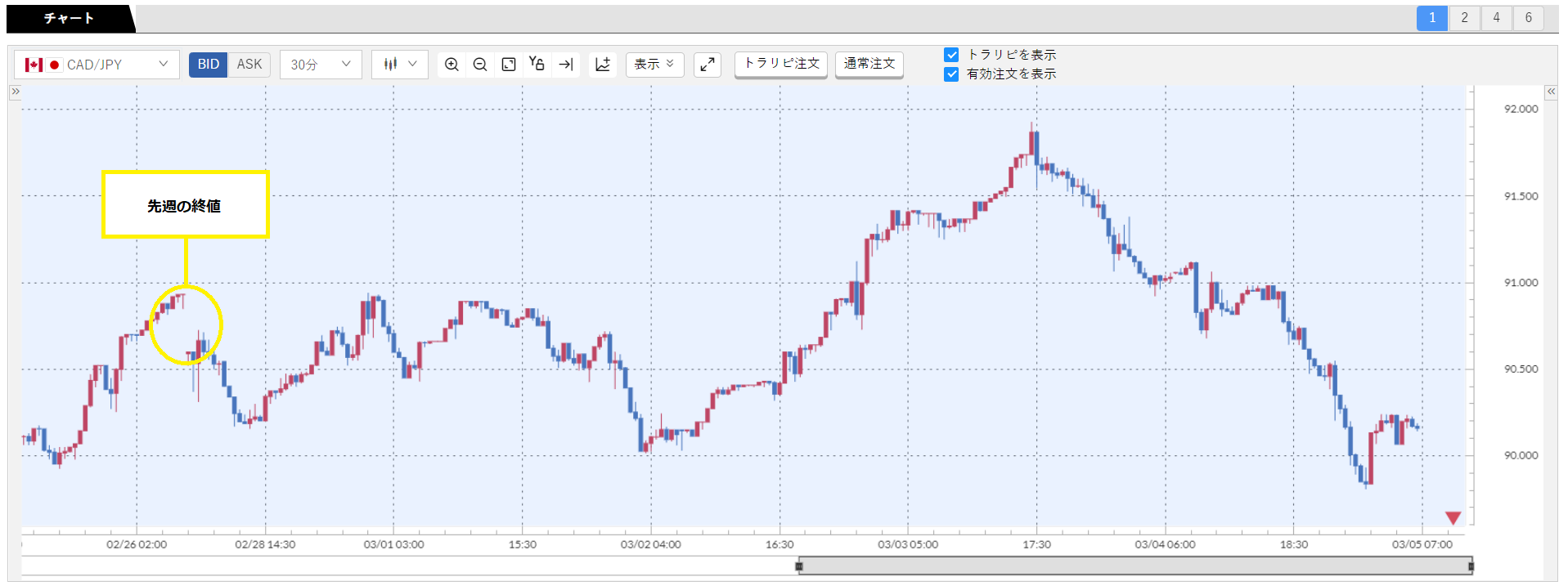Image resolution: width=1568 pixels, height=586 pixels.
Task: Click the 03/03 05:00 time label
Action: 908,544
